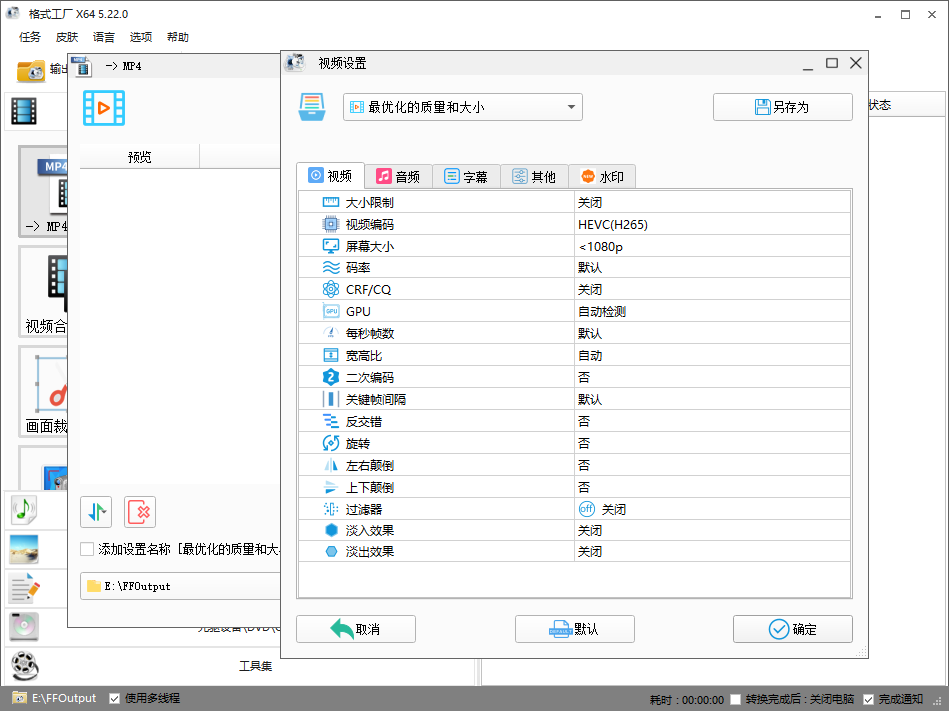Select the 视频 tab
Screen dimensions: 949x711
point(330,175)
